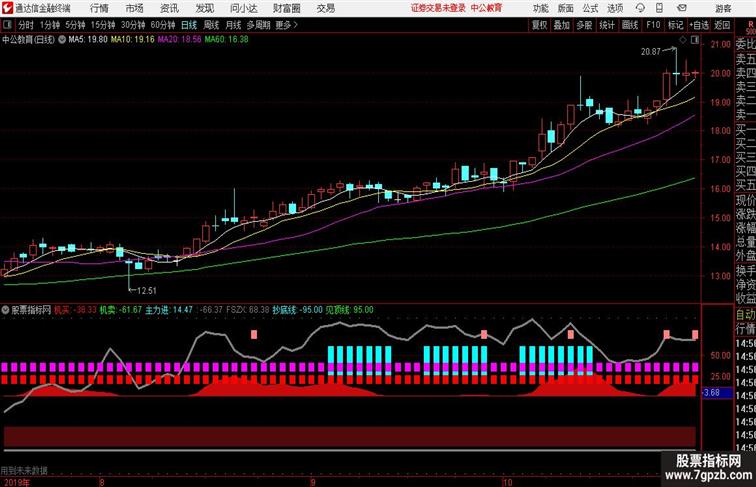Click the MA10: 19.16 label
The width and height of the screenshot is (756, 487).
pos(133,40)
